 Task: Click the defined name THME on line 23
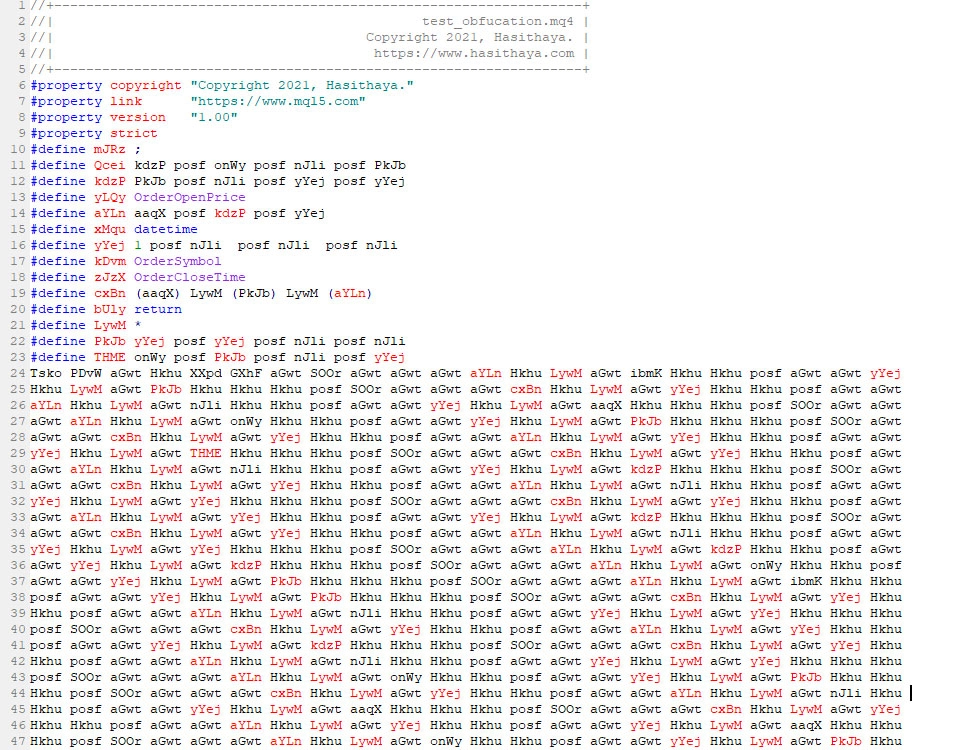pyautogui.click(x=110, y=357)
